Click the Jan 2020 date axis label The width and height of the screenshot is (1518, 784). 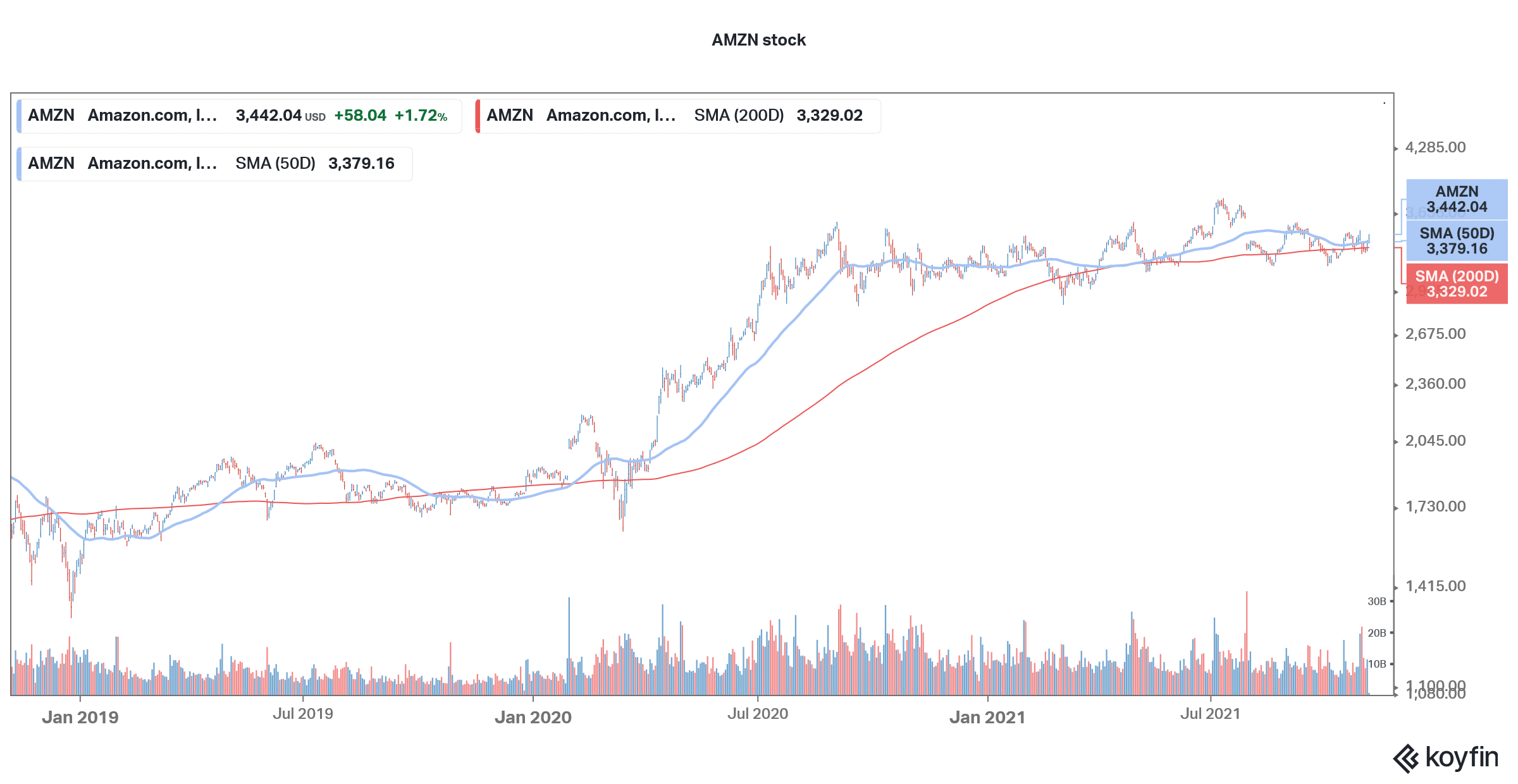click(x=533, y=717)
